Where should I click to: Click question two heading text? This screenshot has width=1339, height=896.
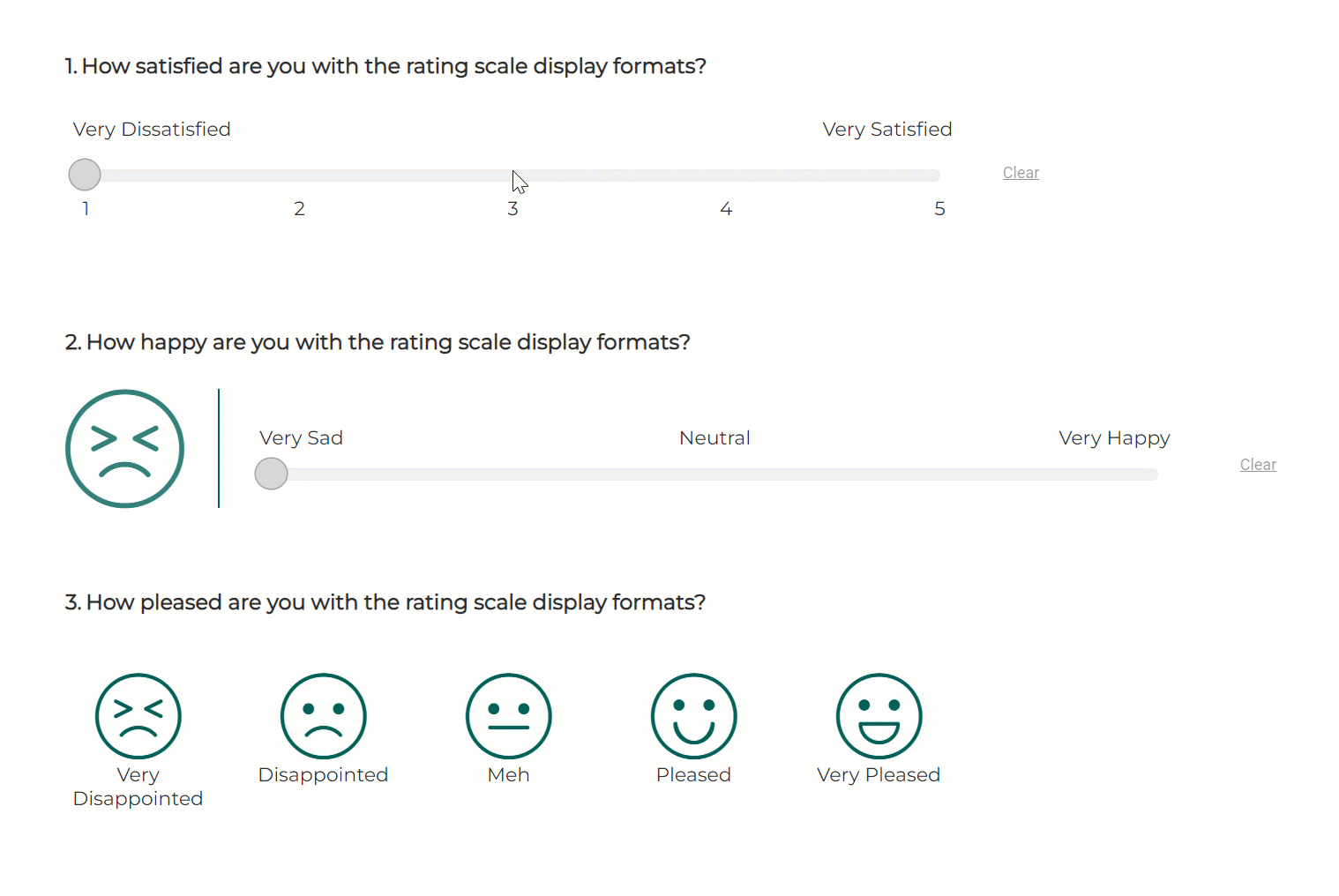[x=378, y=342]
